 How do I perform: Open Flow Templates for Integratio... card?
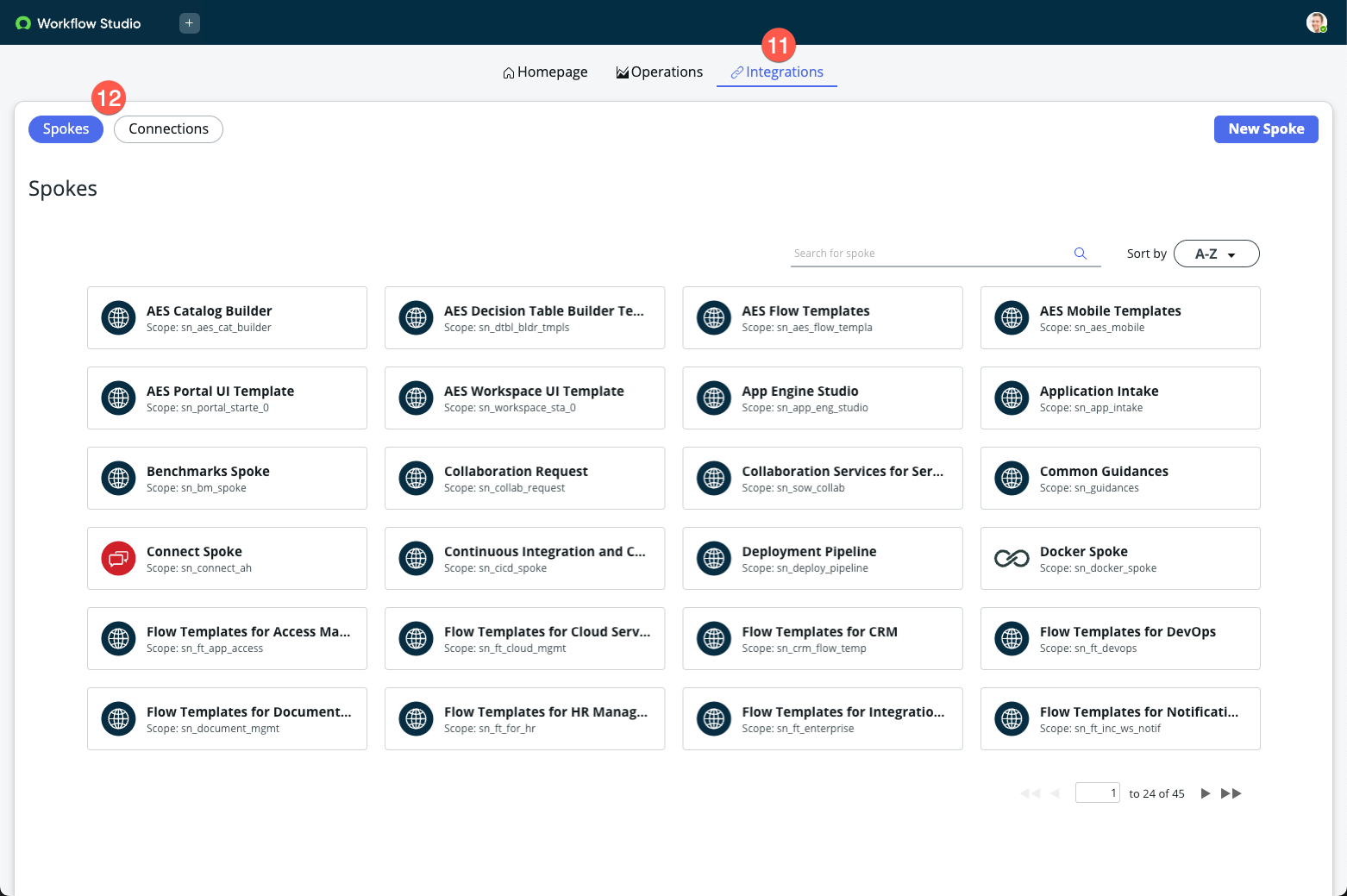tap(823, 719)
